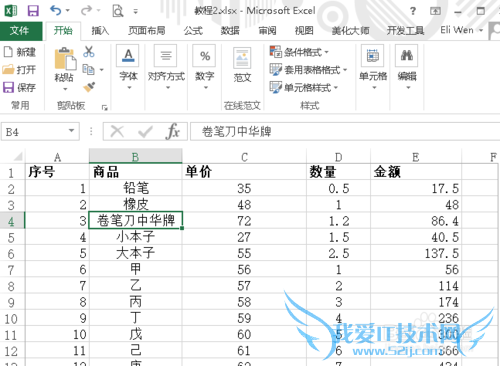Click 保存 in the 常用 group
The width and height of the screenshot is (500, 366).
click(x=19, y=88)
